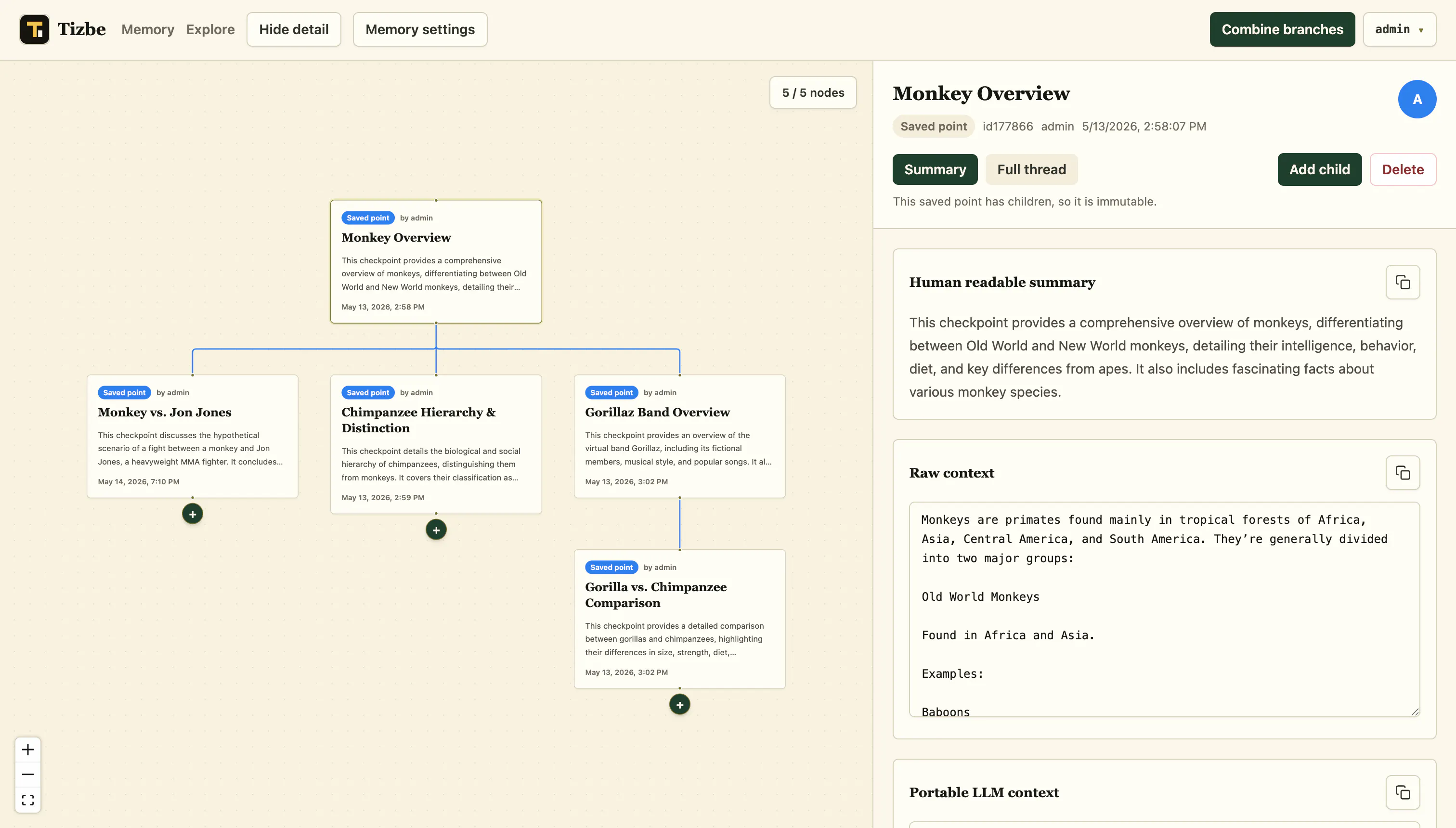This screenshot has height=828, width=1456.
Task: Select the Chimpanzee Hierarchy & Distinction node
Action: 436,444
